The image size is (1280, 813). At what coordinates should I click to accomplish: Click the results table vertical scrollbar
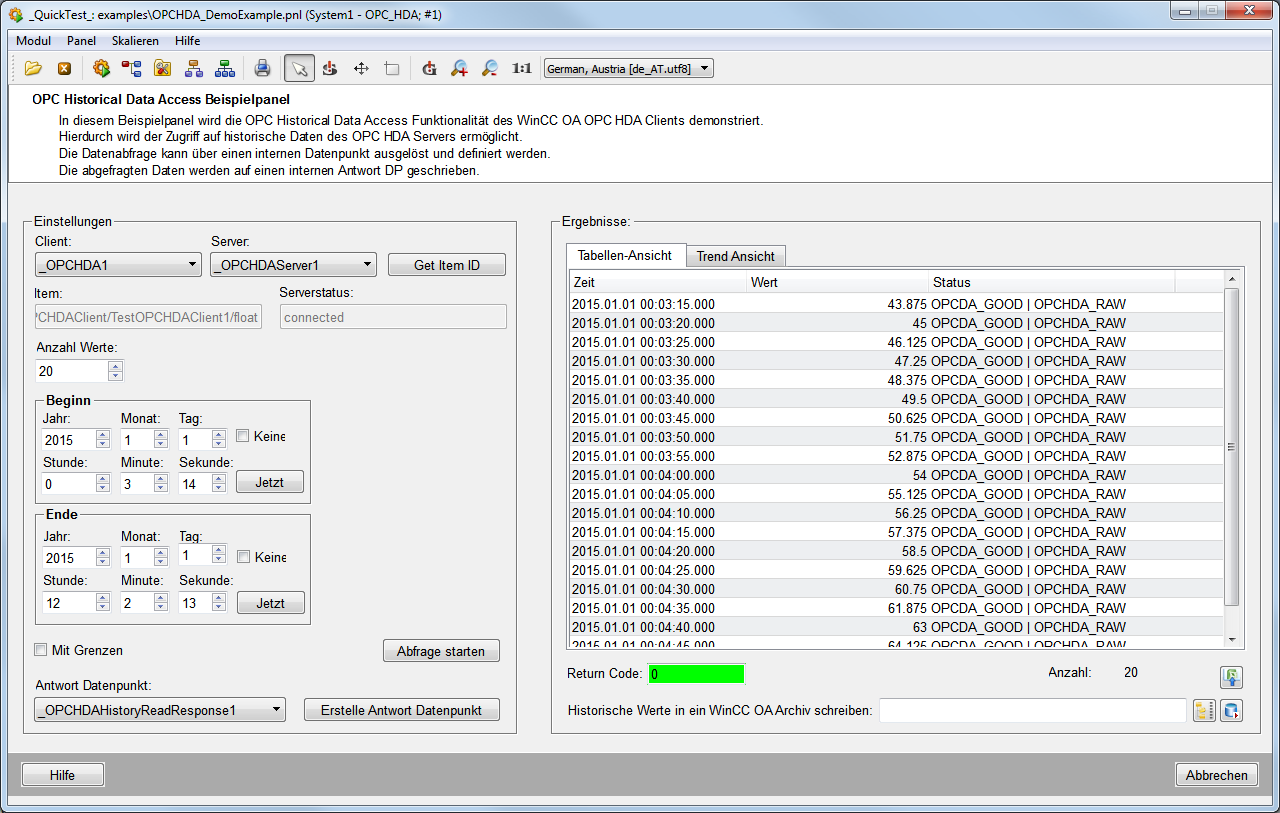pos(1232,447)
